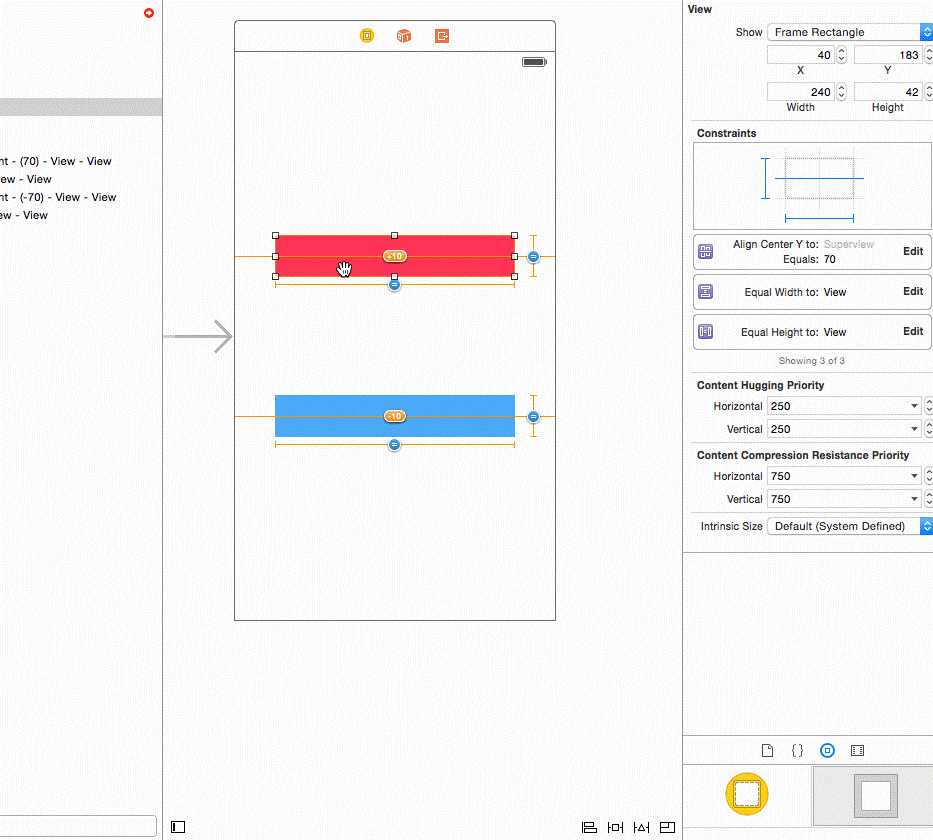The height and width of the screenshot is (840, 933).
Task: Click the X position field
Action: (x=801, y=55)
